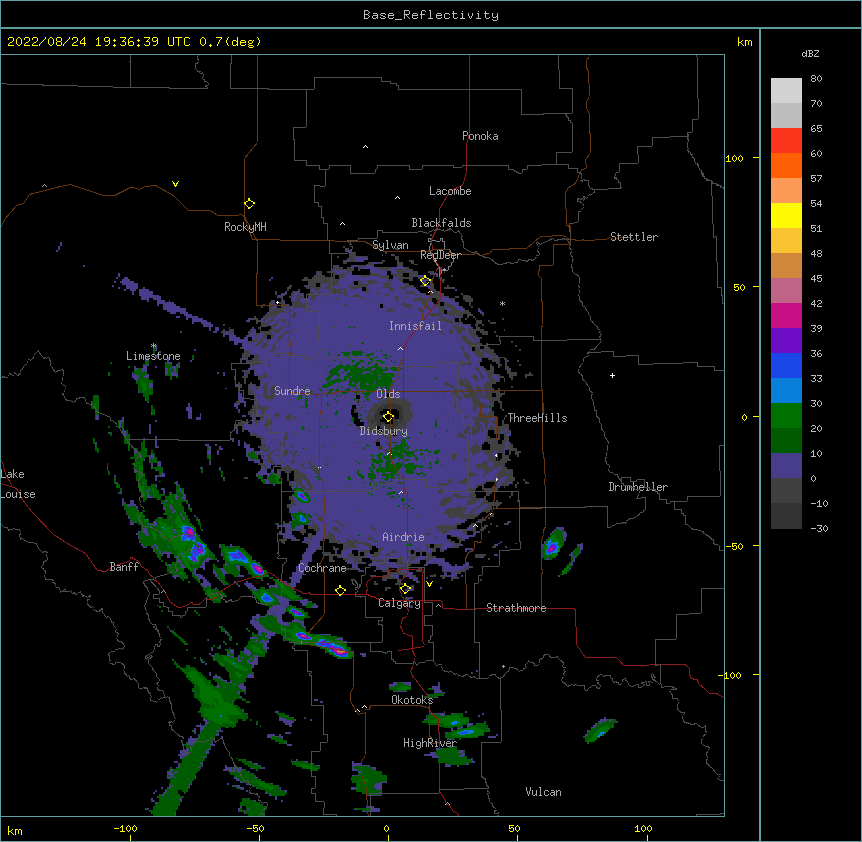Select the Lacombe city label
The image size is (862, 842).
pyautogui.click(x=450, y=191)
